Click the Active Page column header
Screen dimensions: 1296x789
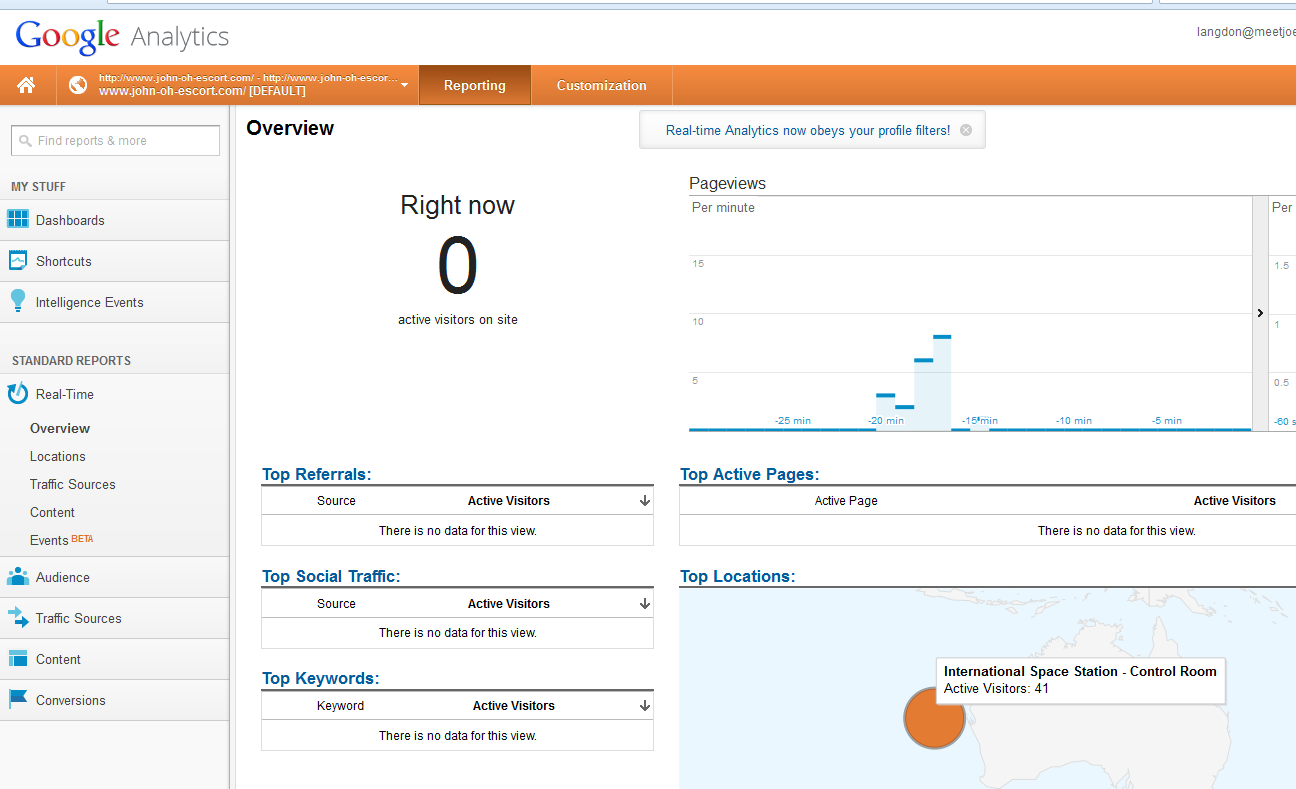[x=846, y=501]
